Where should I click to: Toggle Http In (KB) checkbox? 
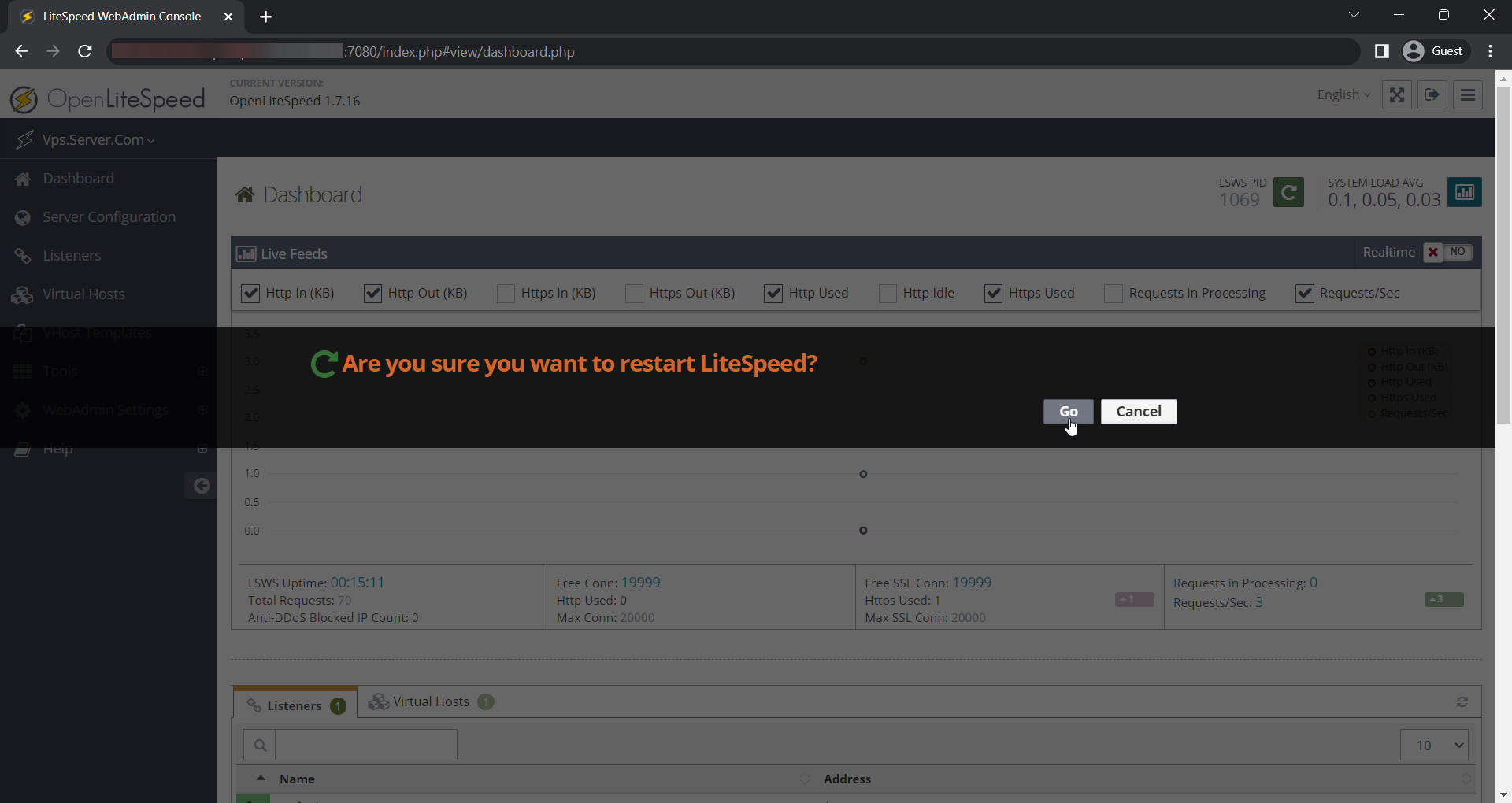[x=250, y=294]
